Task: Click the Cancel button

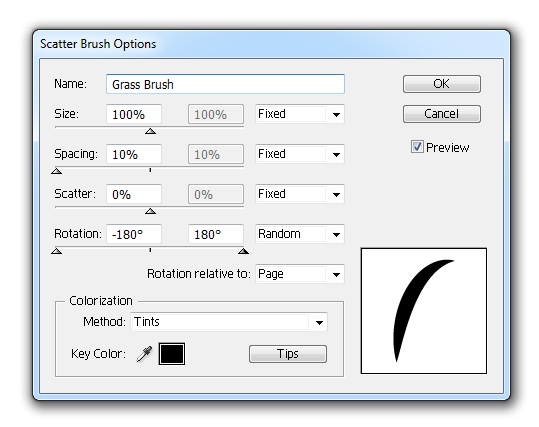Action: click(442, 114)
